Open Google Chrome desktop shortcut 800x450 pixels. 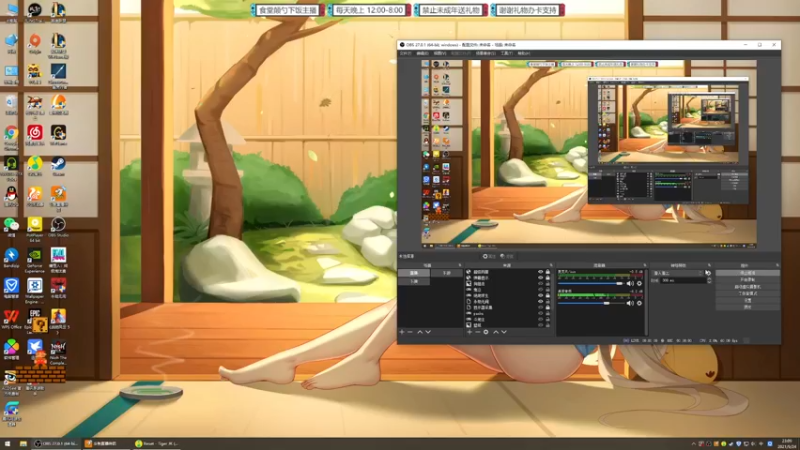pyautogui.click(x=11, y=136)
